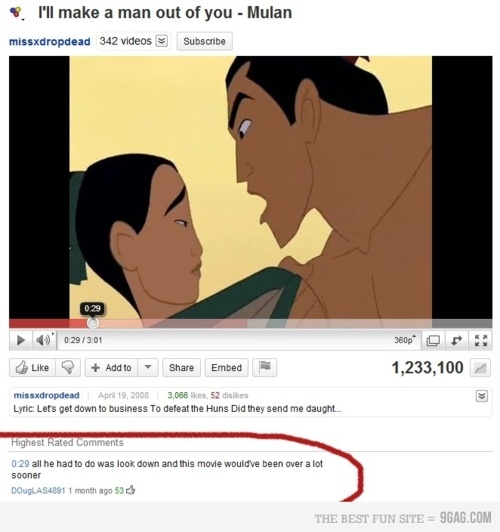Expand the 342 videos dropdown

click(x=161, y=41)
